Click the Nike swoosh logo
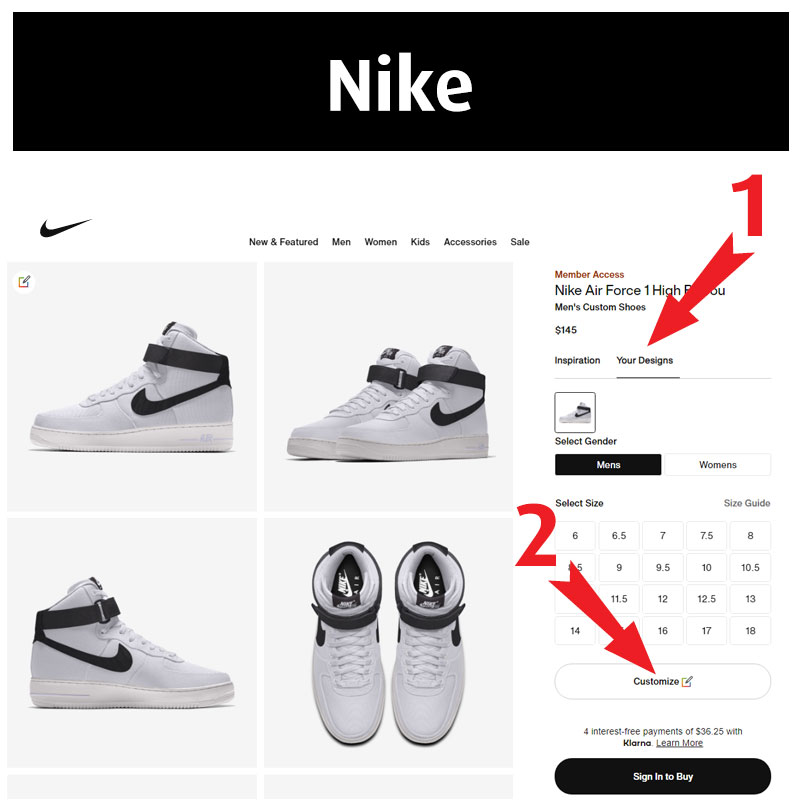 point(66,228)
